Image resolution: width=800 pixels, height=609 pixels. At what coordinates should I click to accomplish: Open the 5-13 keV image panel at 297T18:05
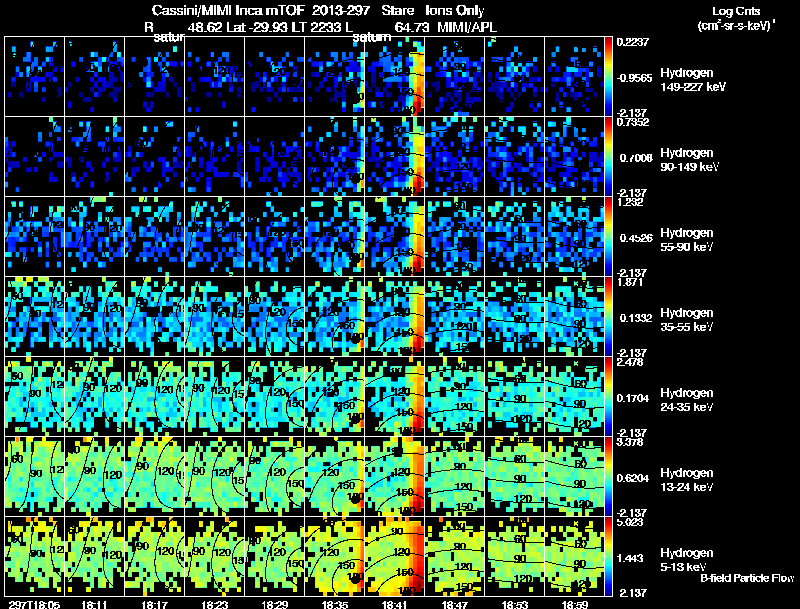(34, 556)
